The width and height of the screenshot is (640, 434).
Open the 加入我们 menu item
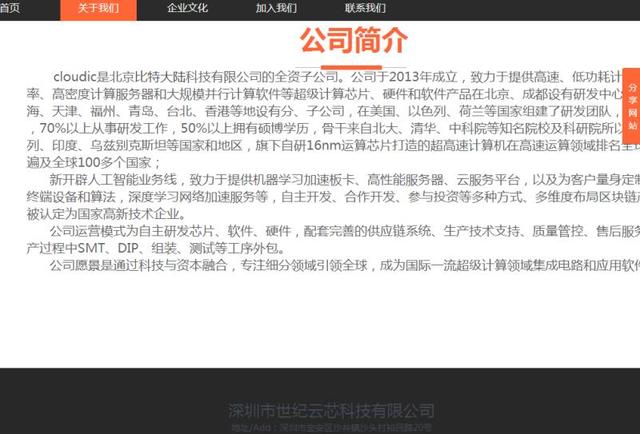coord(276,8)
